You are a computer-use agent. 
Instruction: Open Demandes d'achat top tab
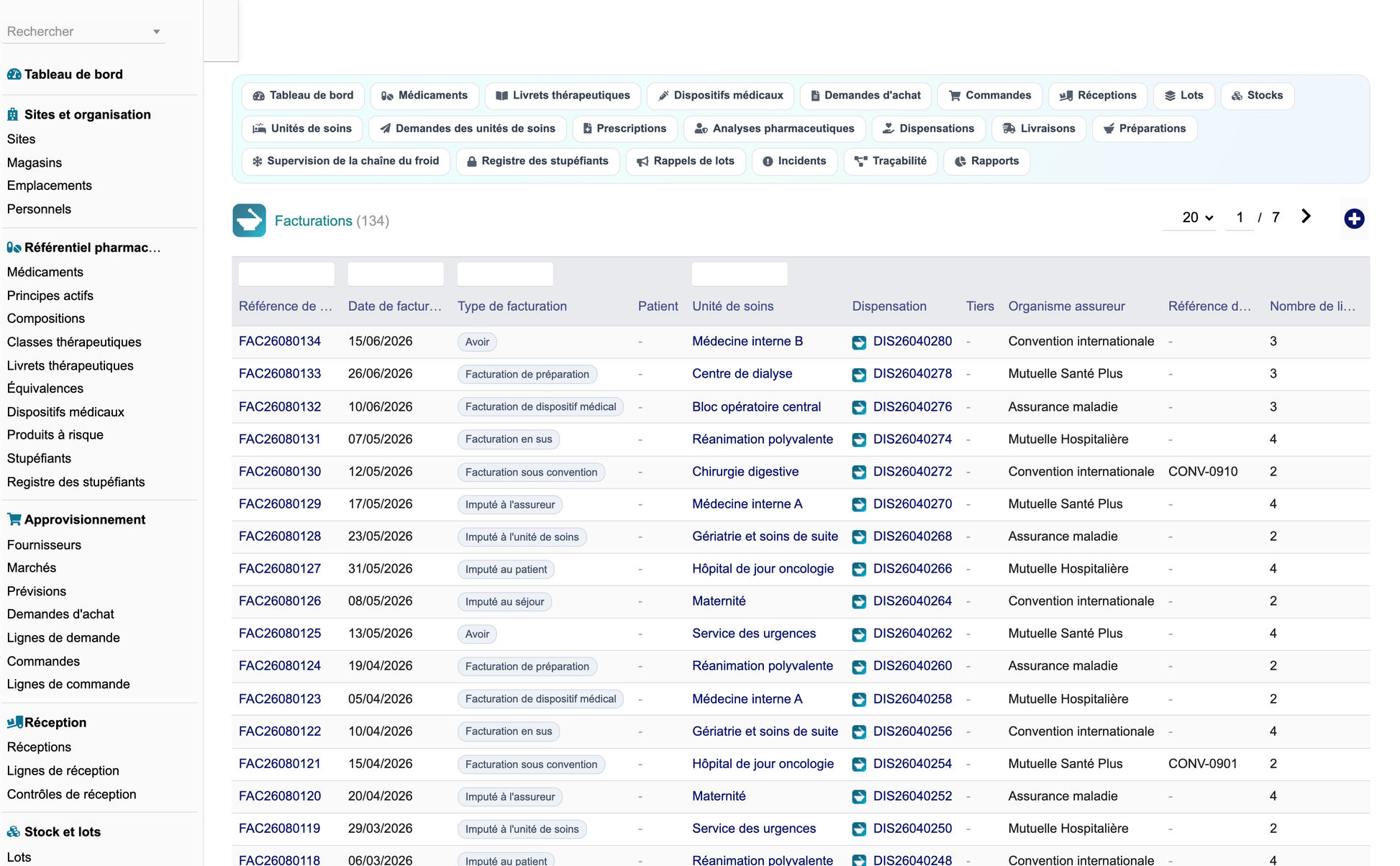[865, 96]
